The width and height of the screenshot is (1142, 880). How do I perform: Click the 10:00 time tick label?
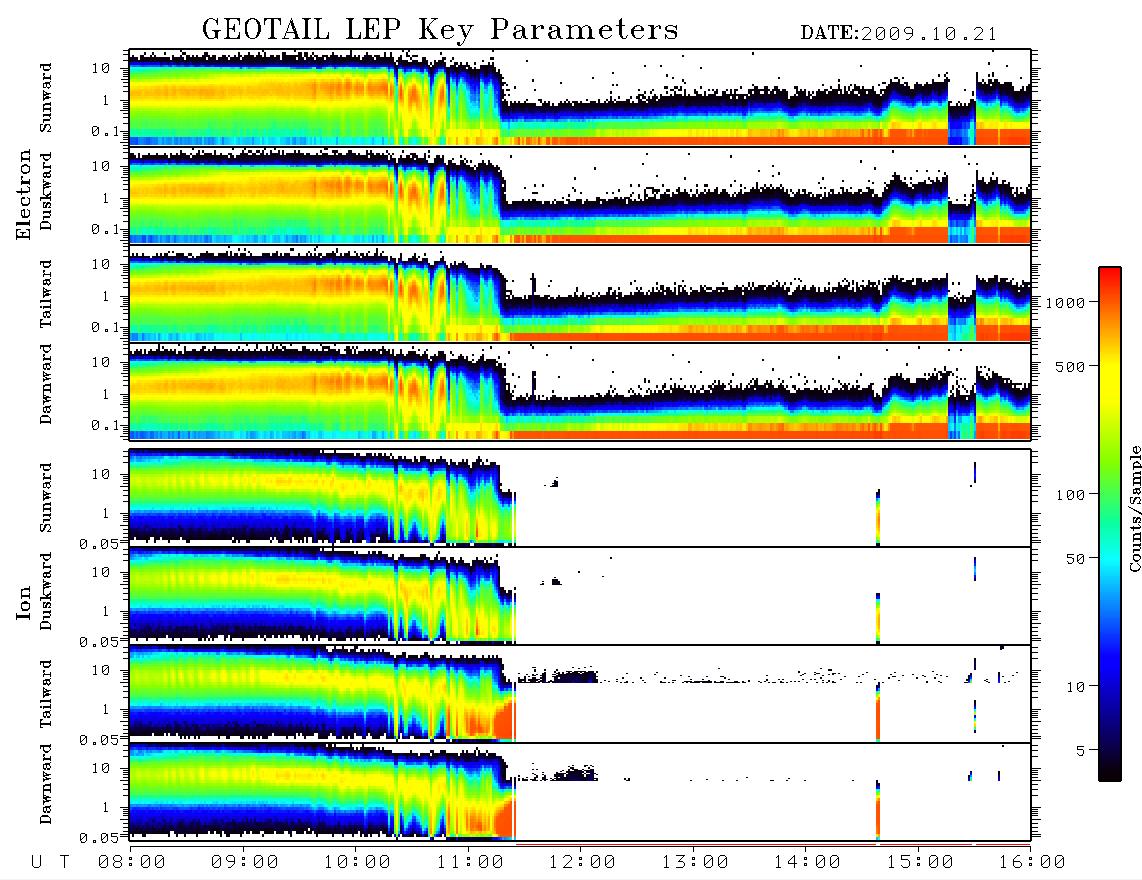pos(357,862)
